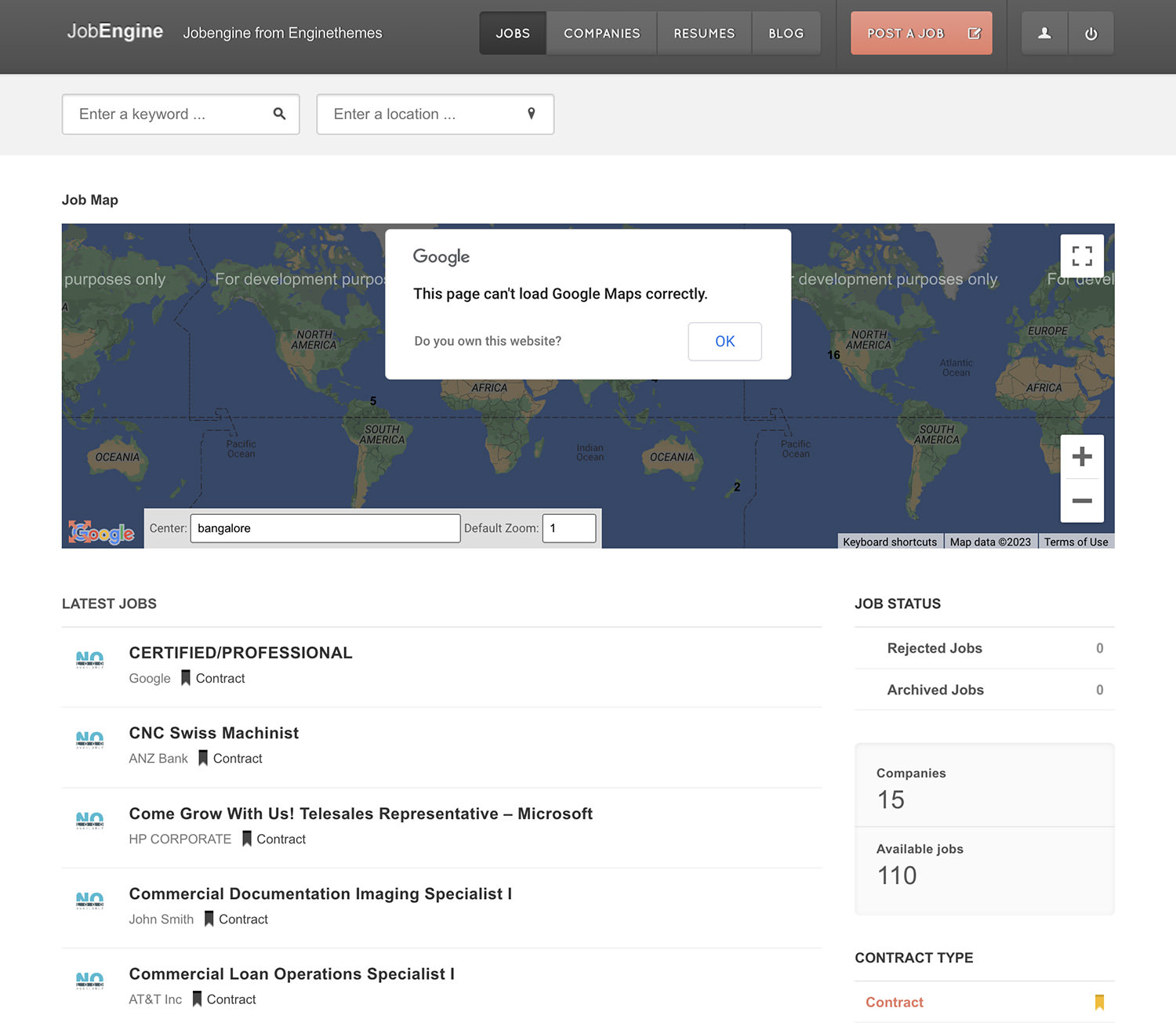The height and width of the screenshot is (1026, 1176).
Task: Select Contract under Contract Type
Action: tap(895, 1002)
